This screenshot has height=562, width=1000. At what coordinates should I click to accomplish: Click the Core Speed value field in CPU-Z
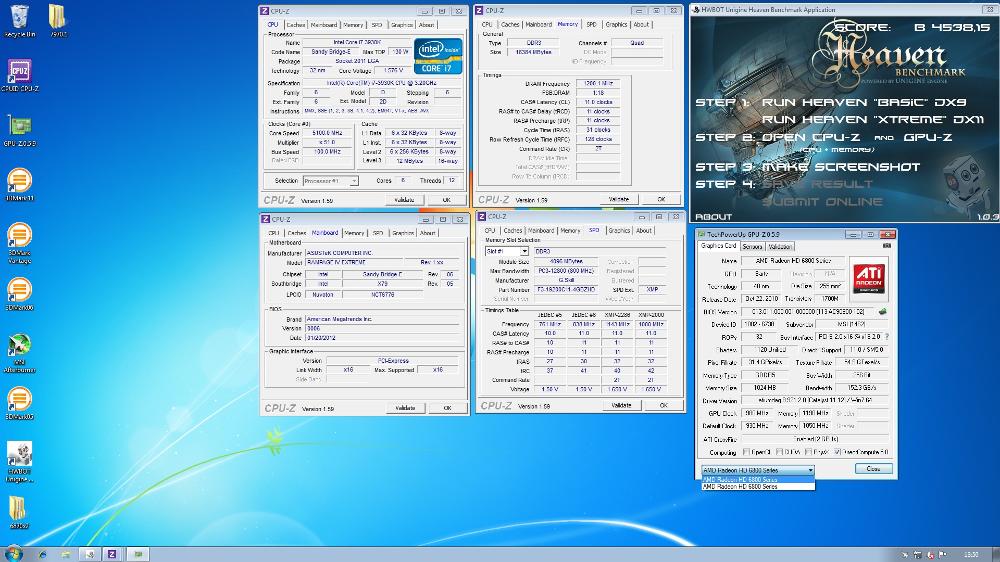click(327, 133)
